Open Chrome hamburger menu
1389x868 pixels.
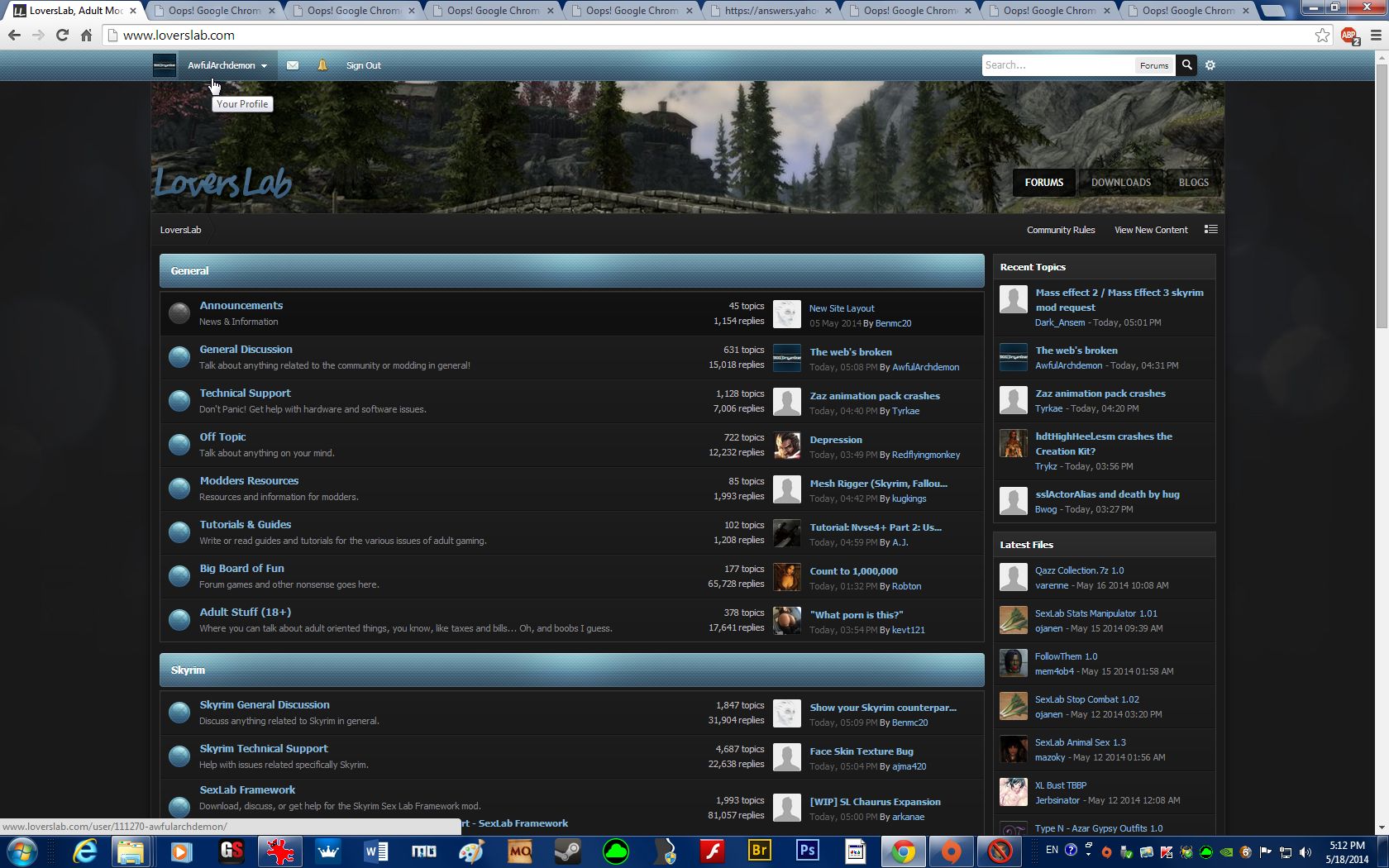[1376, 36]
